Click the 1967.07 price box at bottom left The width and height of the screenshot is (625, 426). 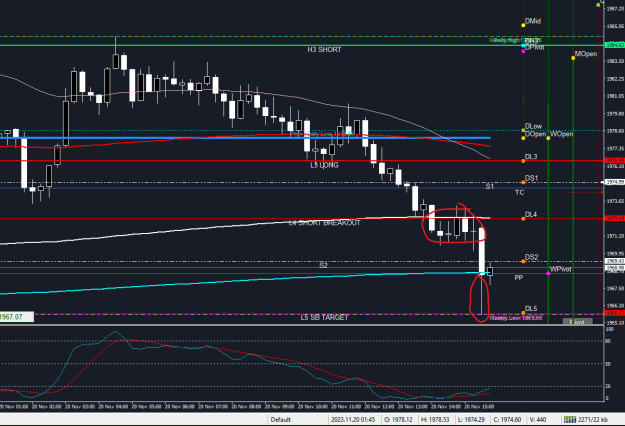click(x=17, y=317)
